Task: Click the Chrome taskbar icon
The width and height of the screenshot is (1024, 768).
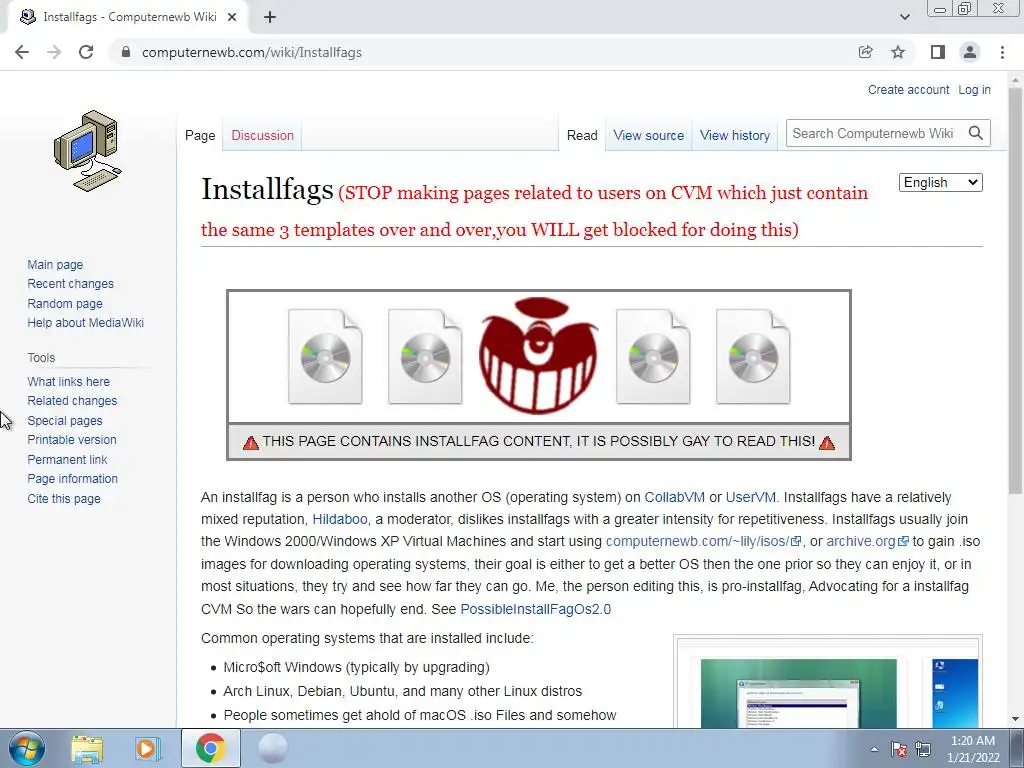Action: coord(210,749)
